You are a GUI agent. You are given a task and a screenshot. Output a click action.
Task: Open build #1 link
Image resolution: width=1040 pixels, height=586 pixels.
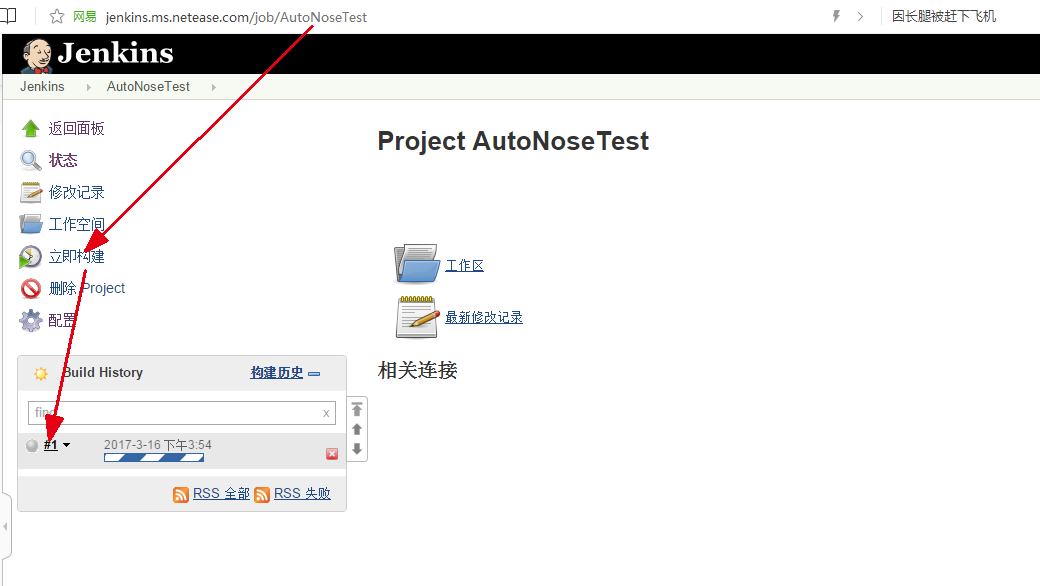pyautogui.click(x=50, y=445)
